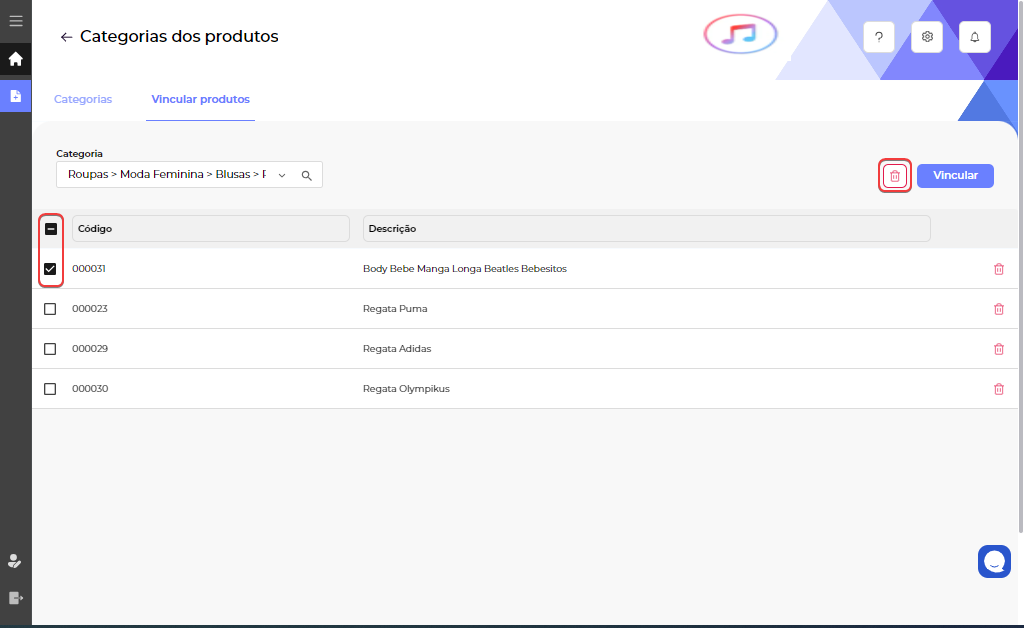
Task: Uncheck the 000031 product checkbox
Action: pos(50,269)
